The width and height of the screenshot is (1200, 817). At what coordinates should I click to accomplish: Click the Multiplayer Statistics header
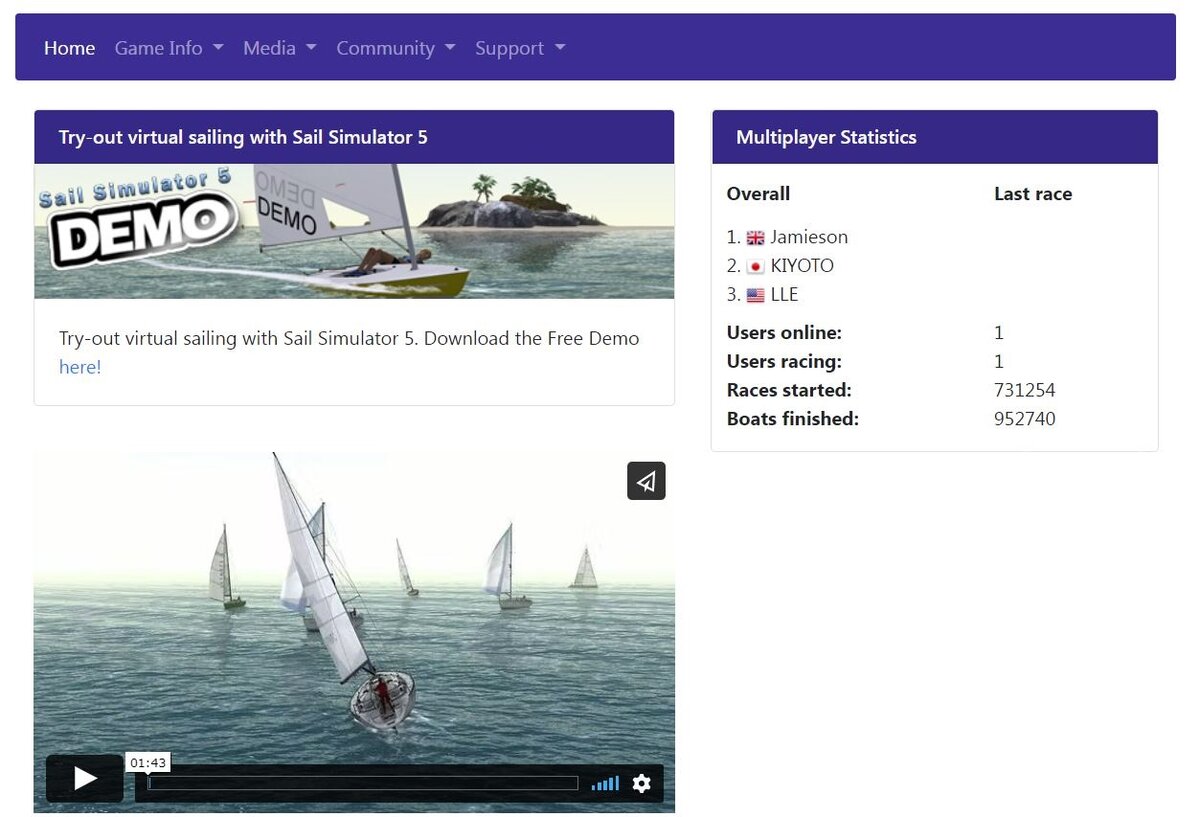(x=935, y=137)
